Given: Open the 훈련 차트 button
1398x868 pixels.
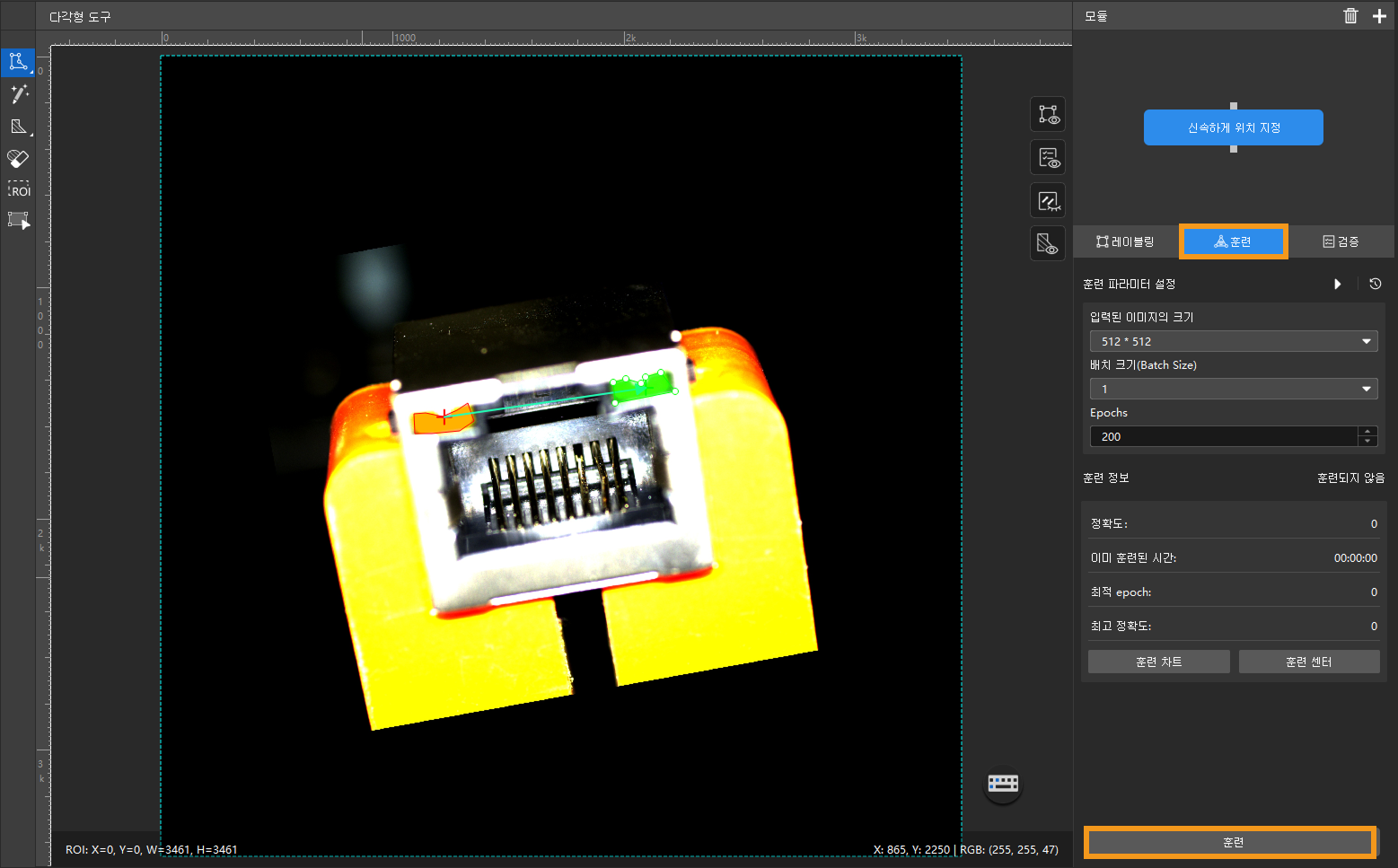Looking at the screenshot, I should 1158,662.
